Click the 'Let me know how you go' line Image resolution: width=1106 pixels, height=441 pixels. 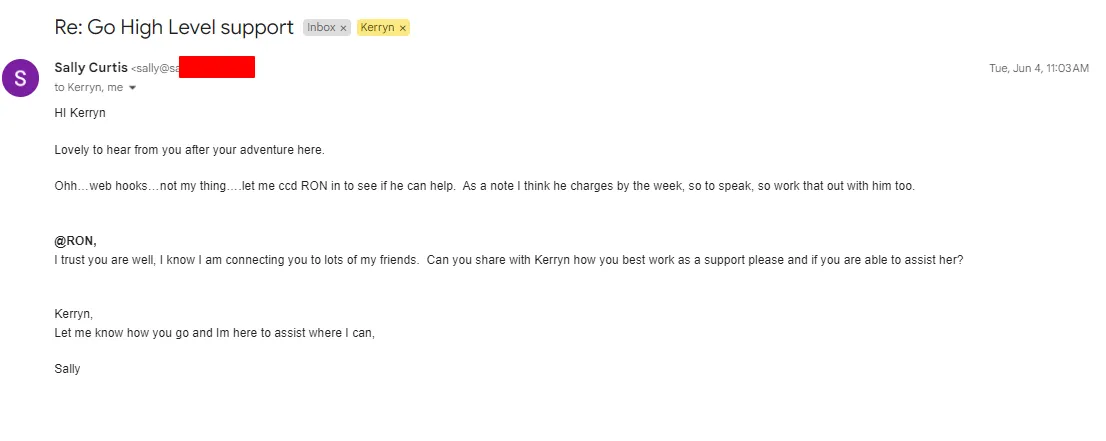[x=214, y=333]
